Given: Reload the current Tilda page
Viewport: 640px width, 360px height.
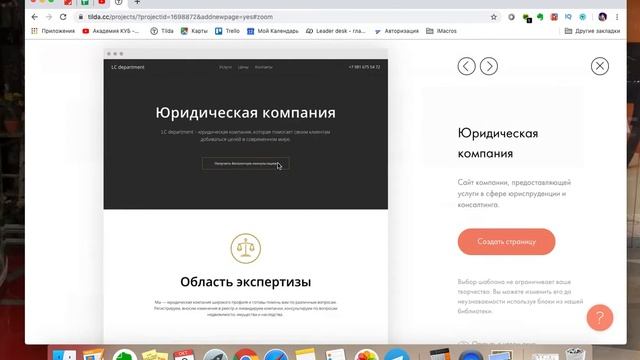Looking at the screenshot, I should (x=63, y=17).
